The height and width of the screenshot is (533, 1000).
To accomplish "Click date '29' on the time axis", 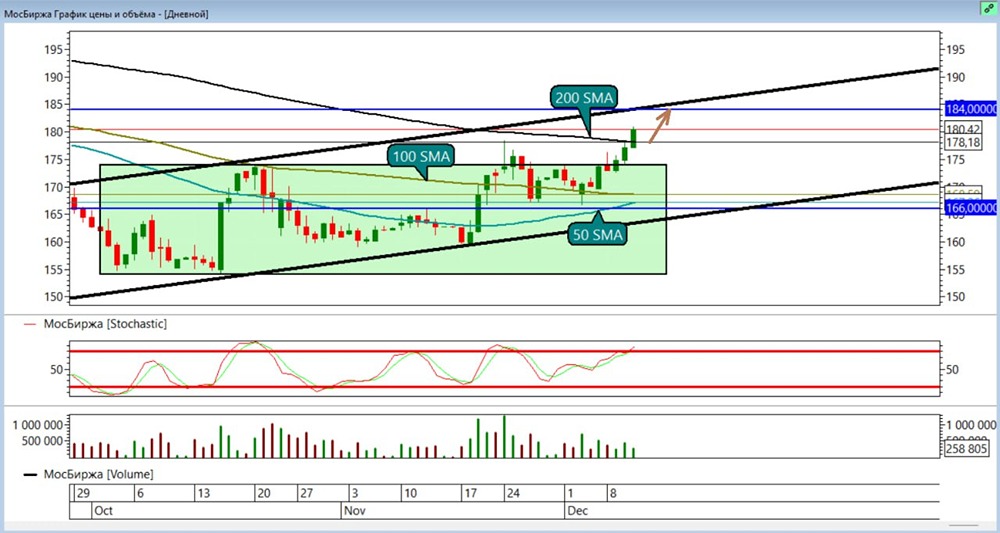I will 82,493.
